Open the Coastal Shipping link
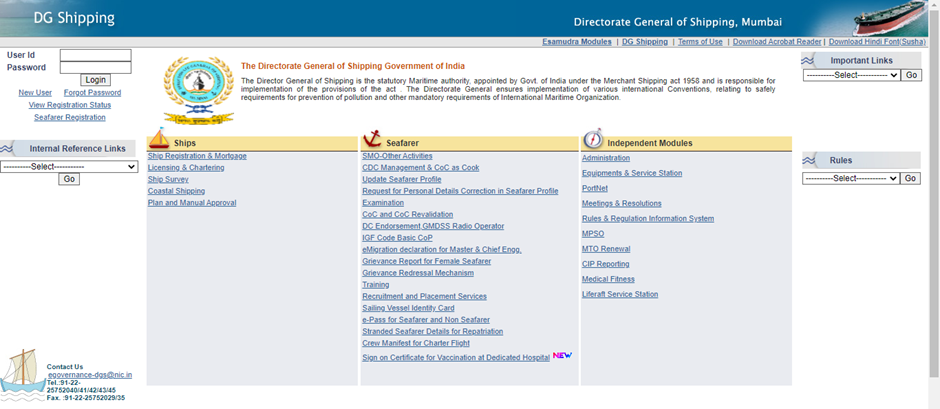This screenshot has height=409, width=940. (x=176, y=191)
